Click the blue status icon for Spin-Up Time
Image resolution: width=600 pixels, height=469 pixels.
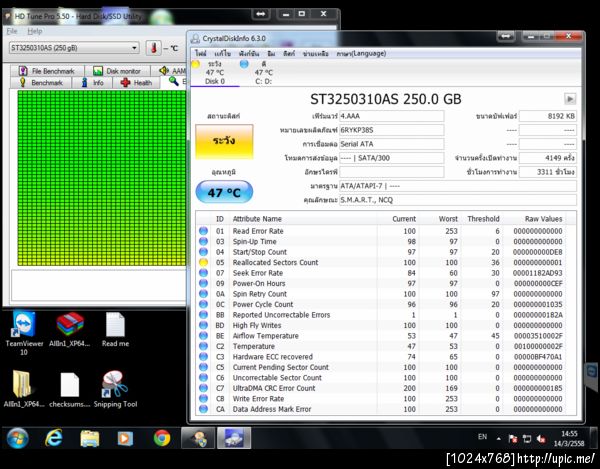pyautogui.click(x=204, y=241)
